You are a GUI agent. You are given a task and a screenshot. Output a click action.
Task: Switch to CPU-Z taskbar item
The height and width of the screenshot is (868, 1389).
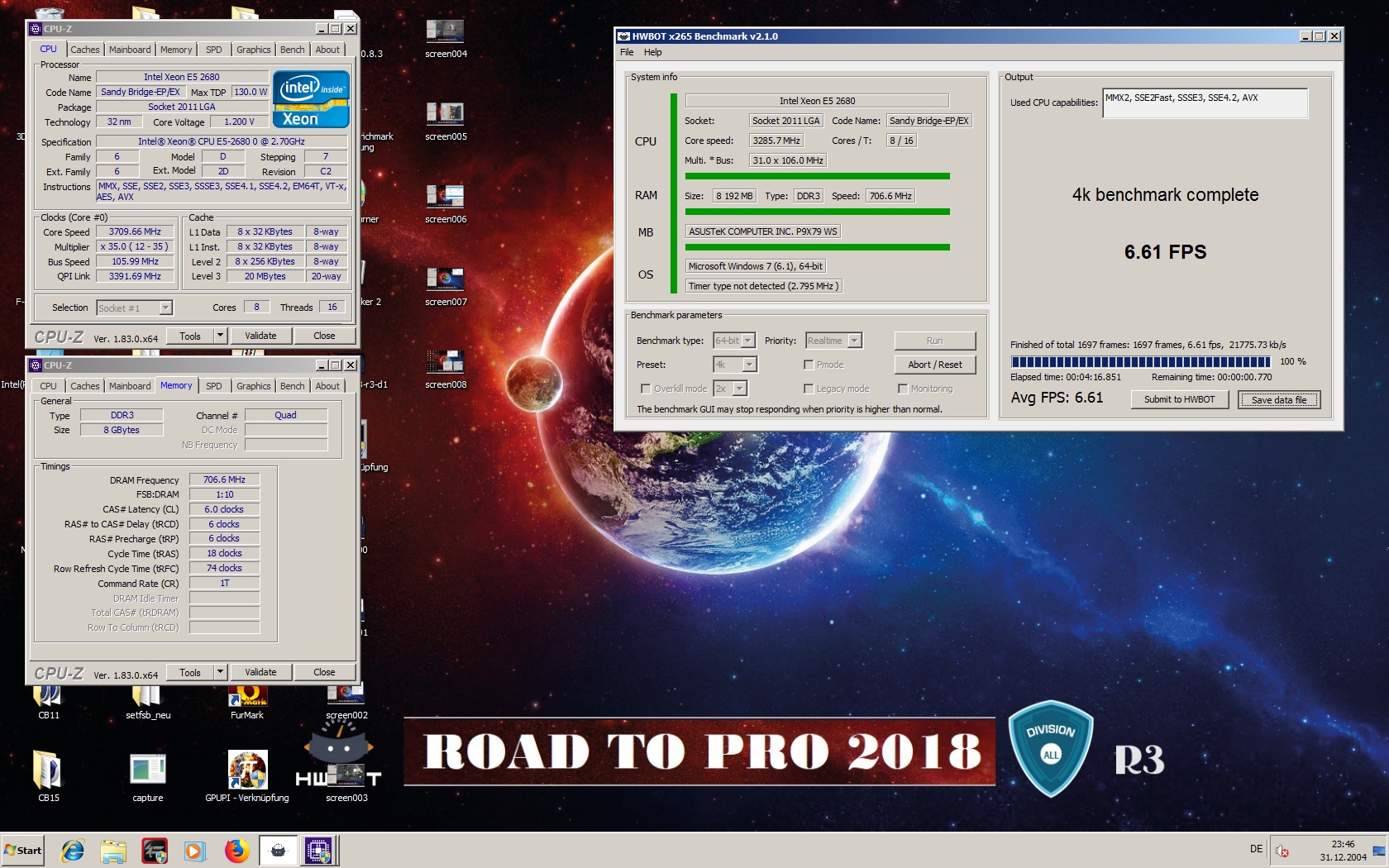[x=318, y=850]
